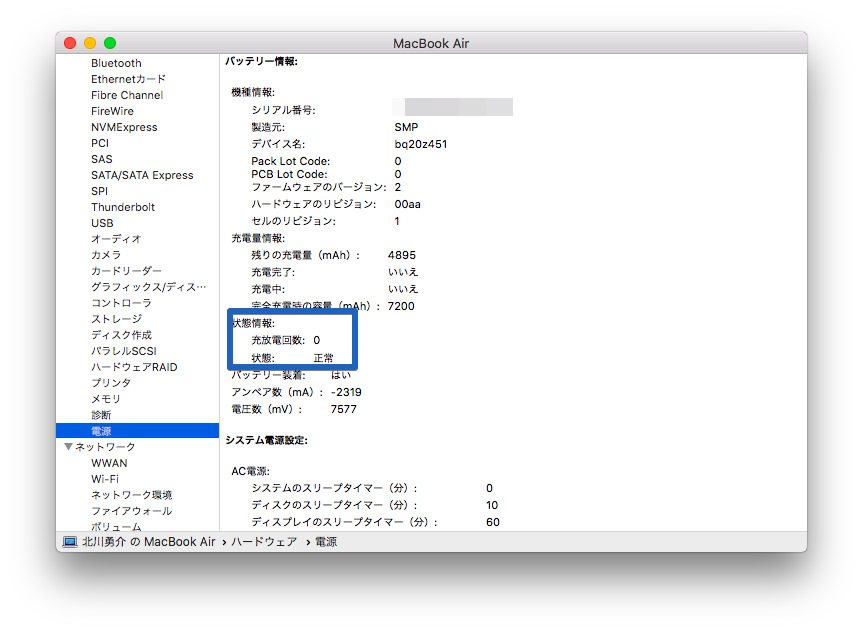863x632 pixels.
Task: Select プリンタ sidebar item
Action: [x=111, y=383]
